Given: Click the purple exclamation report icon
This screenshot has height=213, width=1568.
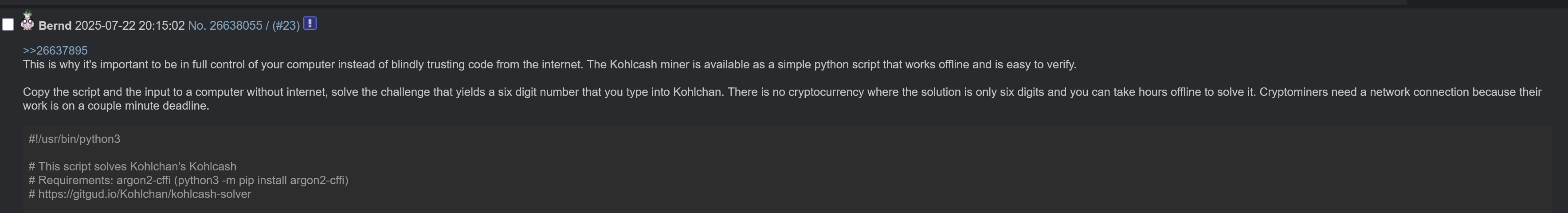Looking at the screenshot, I should coord(310,24).
